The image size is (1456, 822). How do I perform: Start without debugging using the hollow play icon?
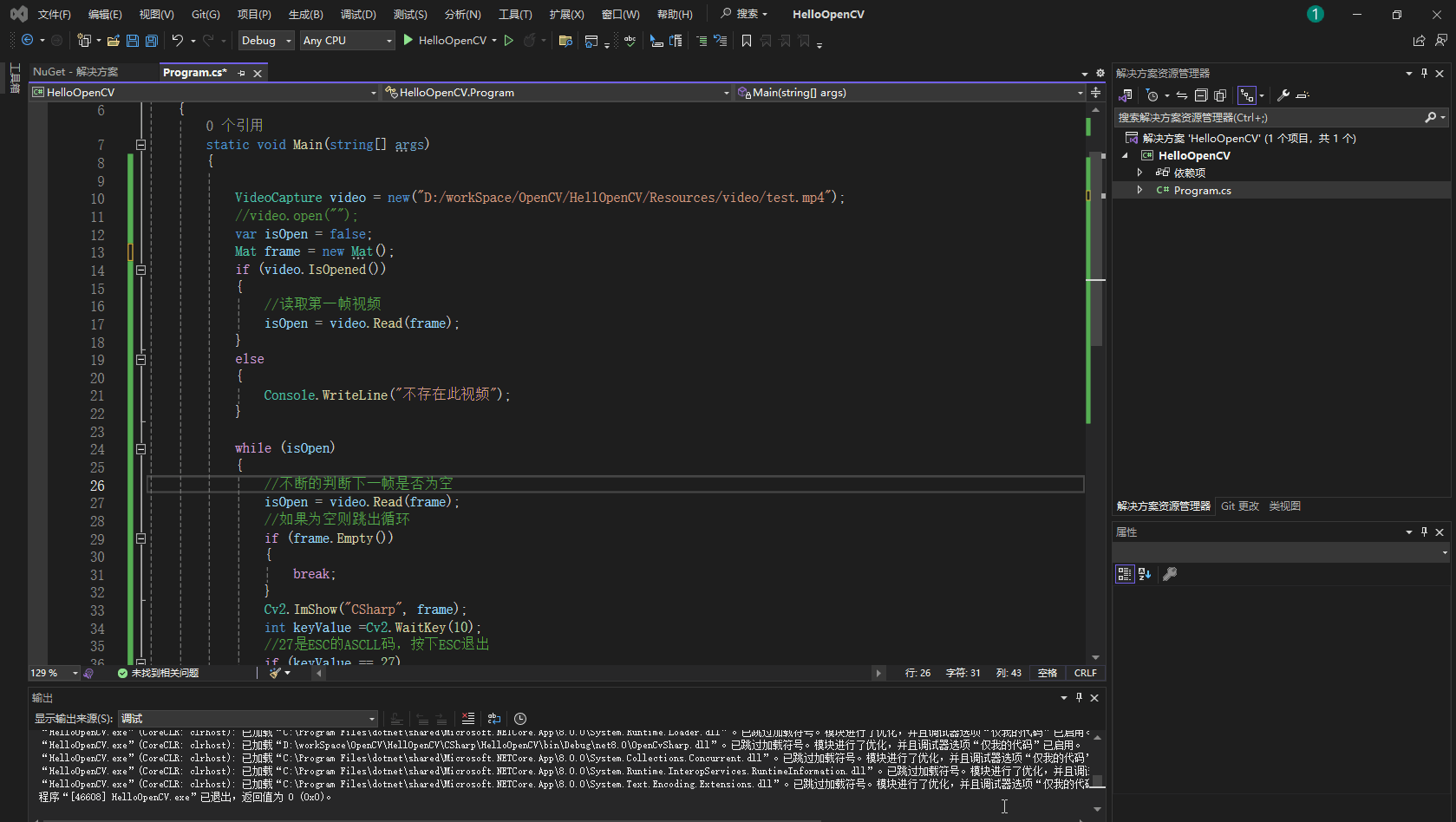[x=509, y=40]
